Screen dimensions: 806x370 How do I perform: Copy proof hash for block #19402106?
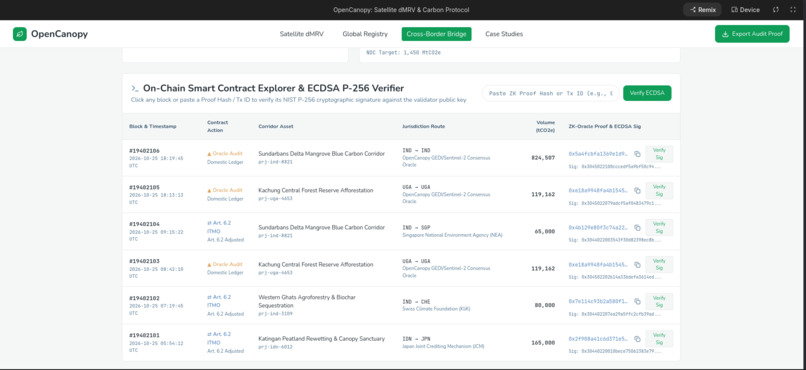click(637, 154)
